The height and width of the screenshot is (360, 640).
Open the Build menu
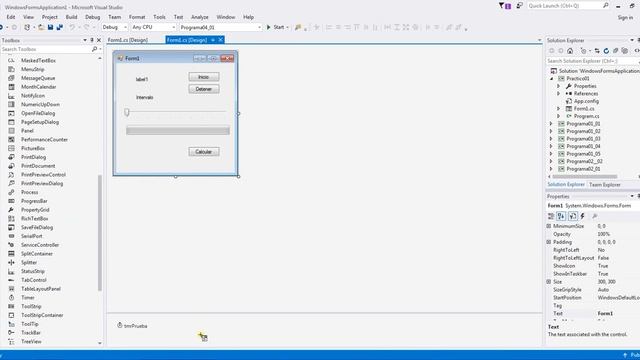pos(71,17)
